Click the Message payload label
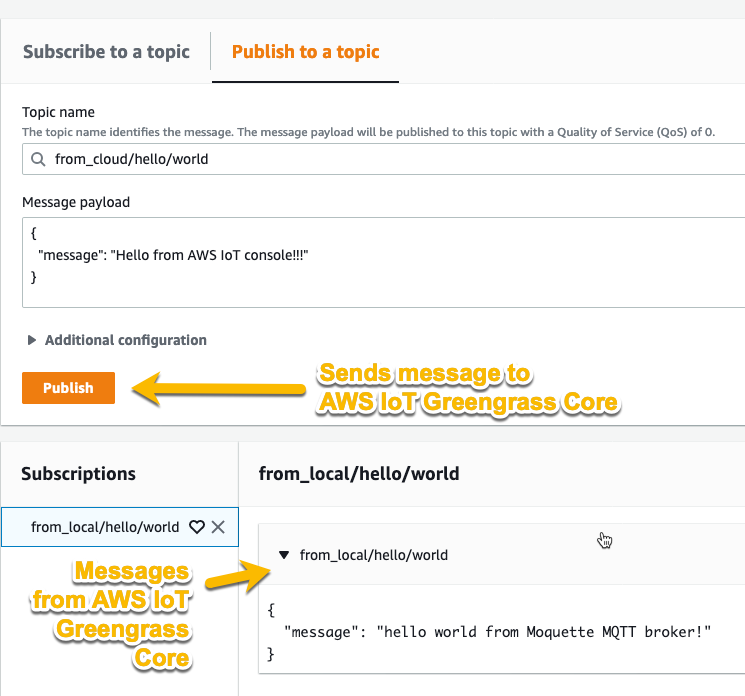 point(76,202)
